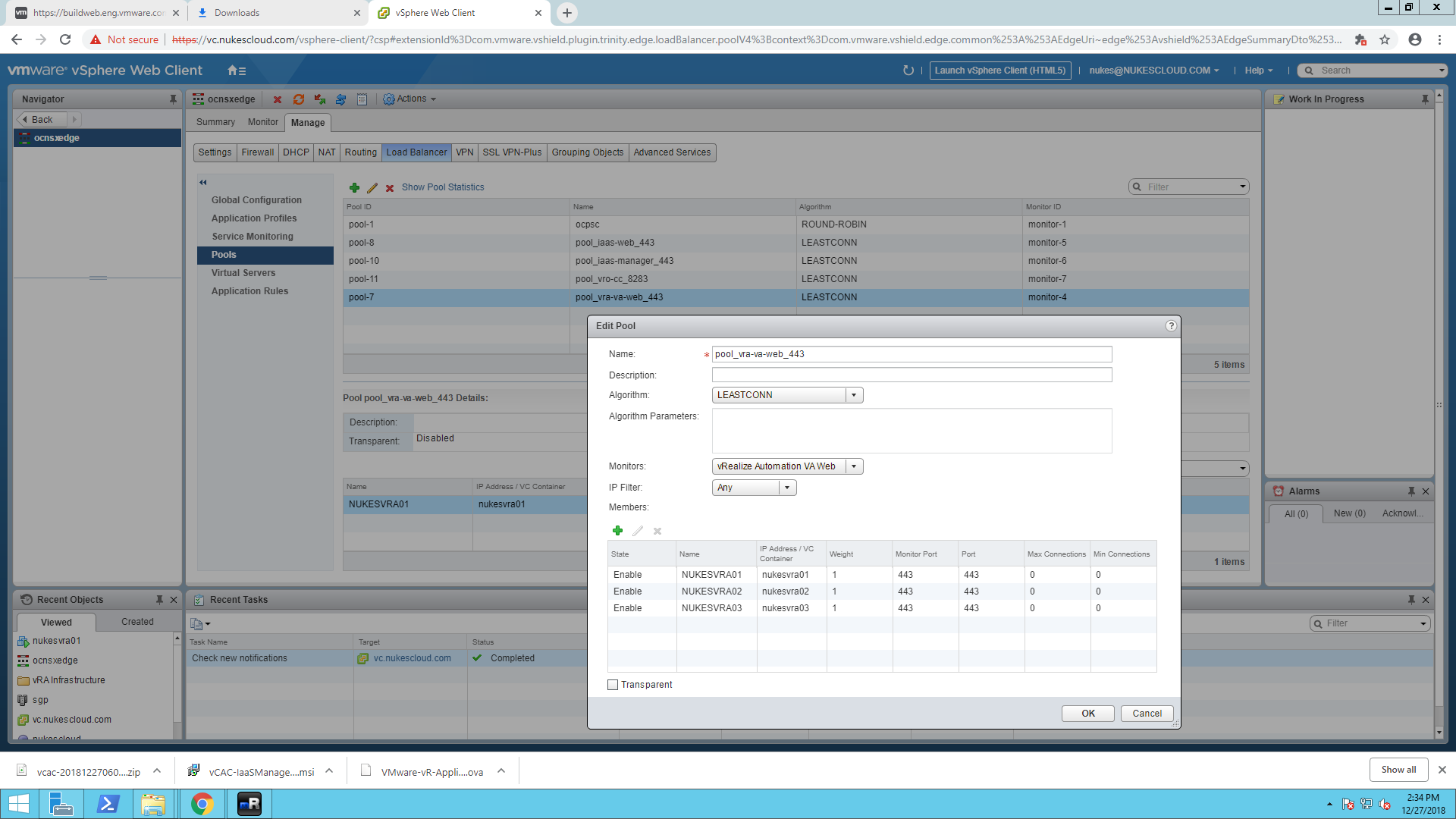Screen dimensions: 1456x819
Task: Confirm pool edits with OK
Action: click(x=1087, y=714)
